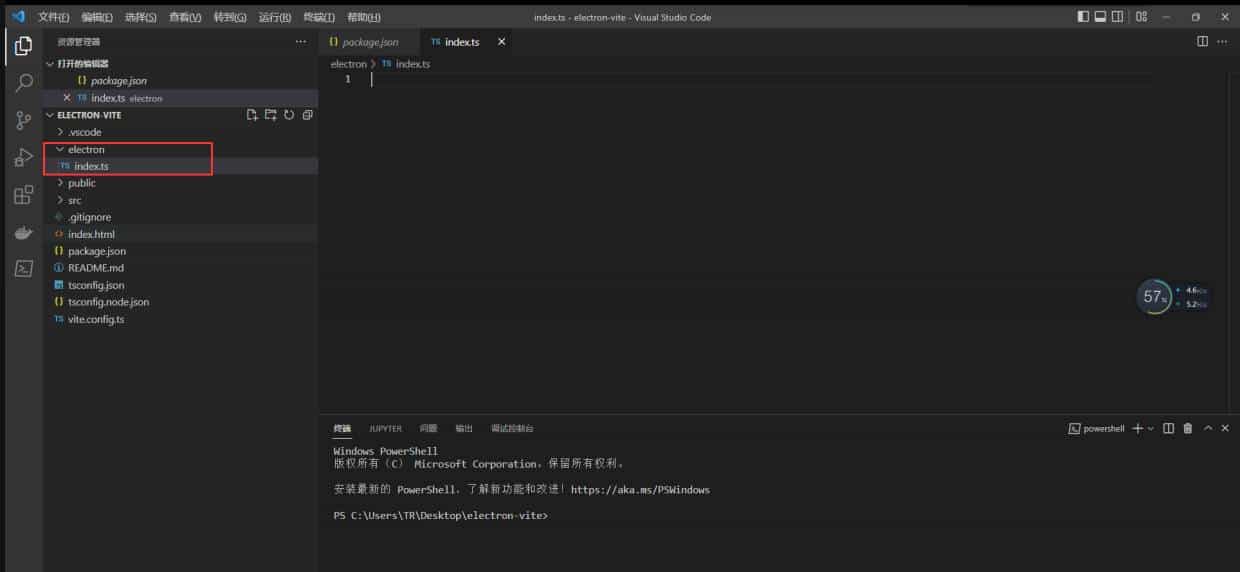This screenshot has height=572, width=1240.
Task: Open editor more actions (…) menu
Action: (x=1224, y=41)
